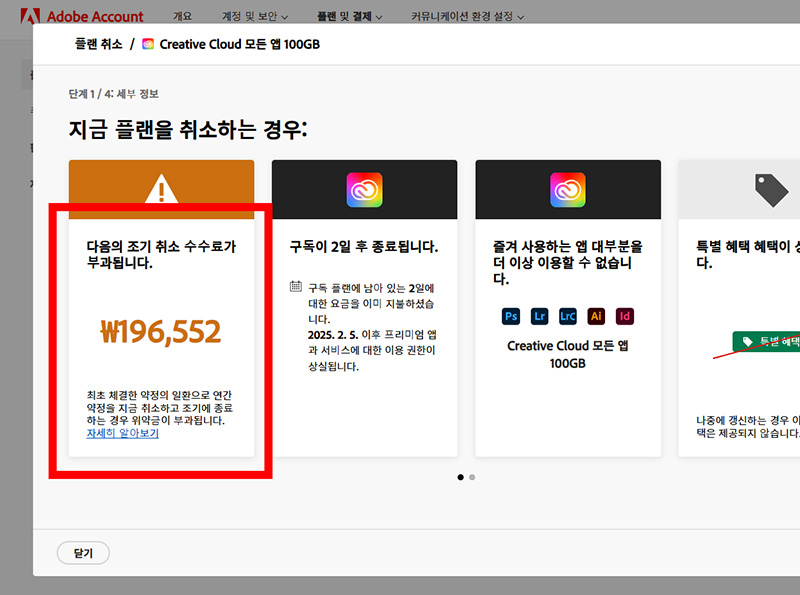Click Creative Cloud icon in breadcrumb
Screen dimensions: 800x595
148,44
